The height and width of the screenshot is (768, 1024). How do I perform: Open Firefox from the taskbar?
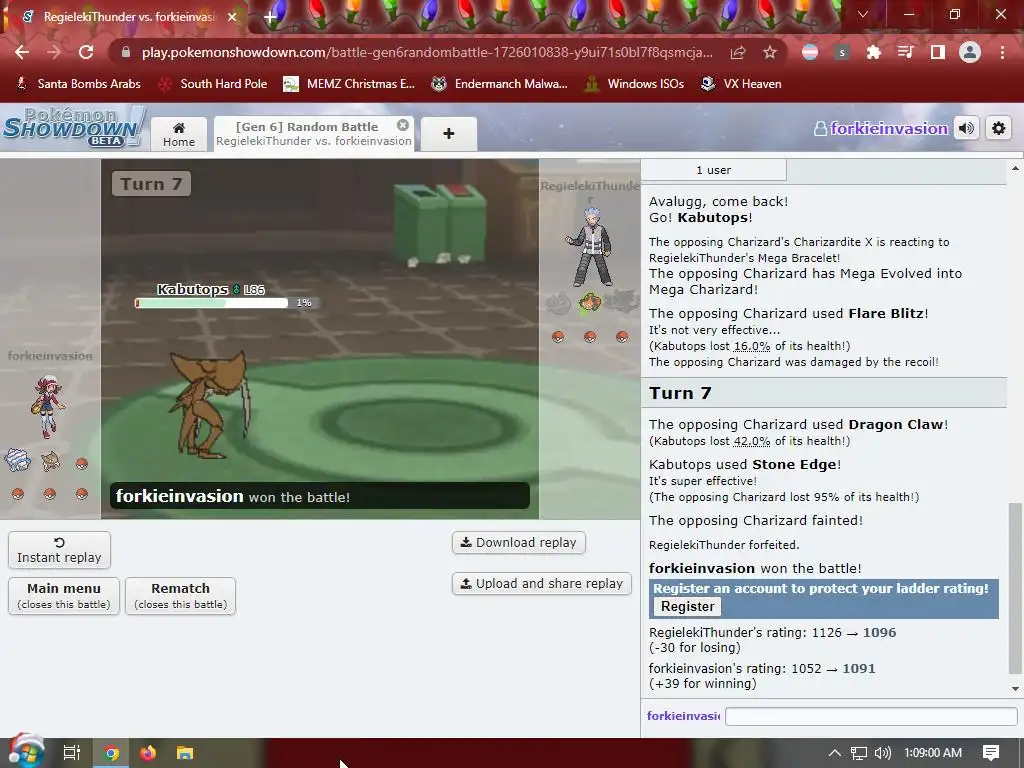[148, 753]
